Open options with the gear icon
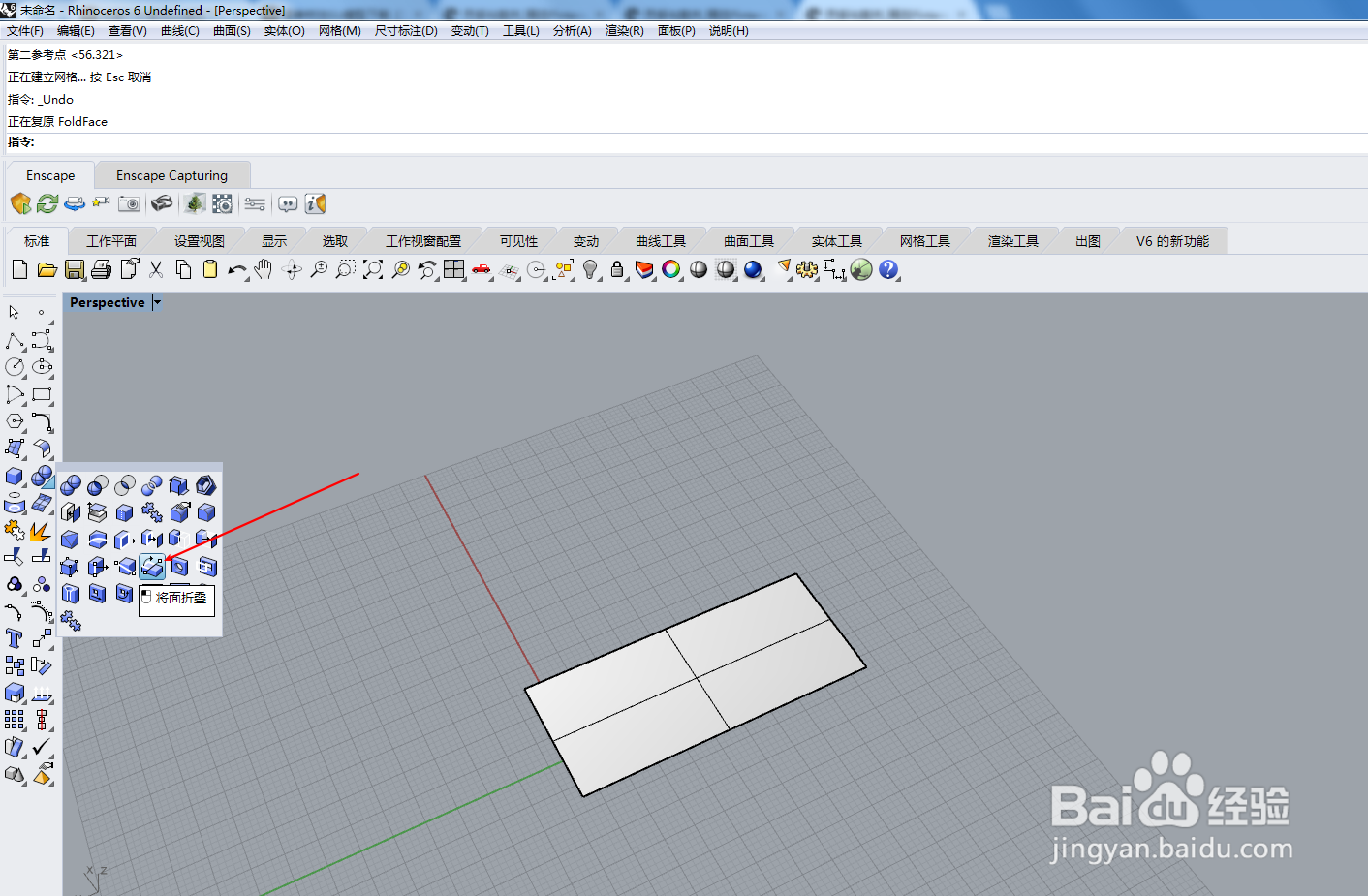Image resolution: width=1368 pixels, height=896 pixels. 807,269
